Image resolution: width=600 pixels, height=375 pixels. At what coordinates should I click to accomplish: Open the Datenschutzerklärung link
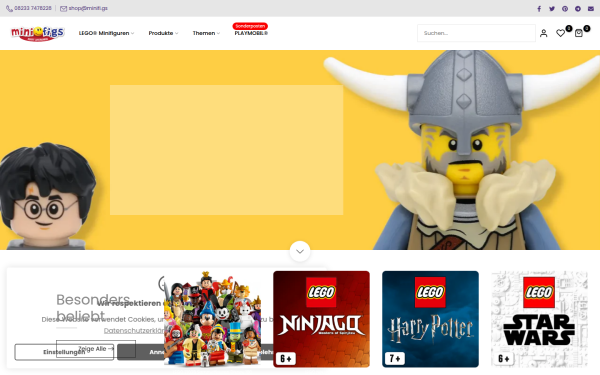(x=134, y=330)
